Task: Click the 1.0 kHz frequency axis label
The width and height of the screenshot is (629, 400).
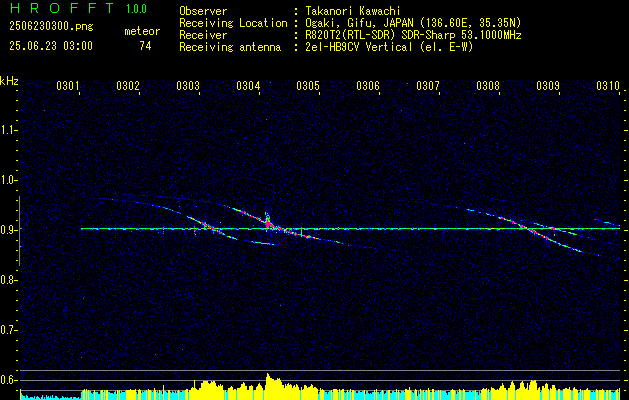Action: 8,180
